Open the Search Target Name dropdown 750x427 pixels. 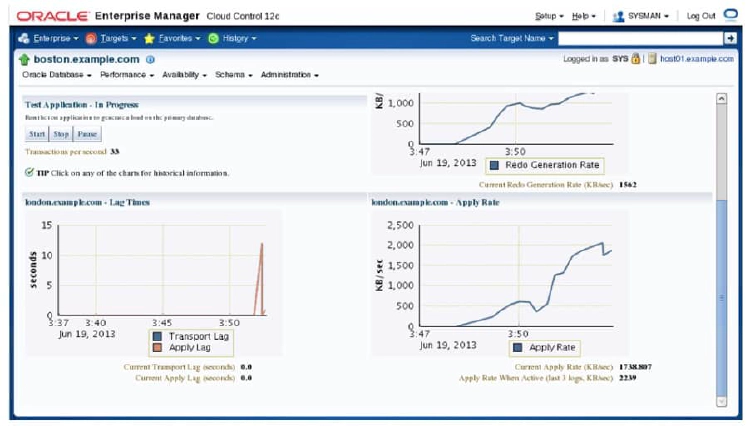(512, 38)
